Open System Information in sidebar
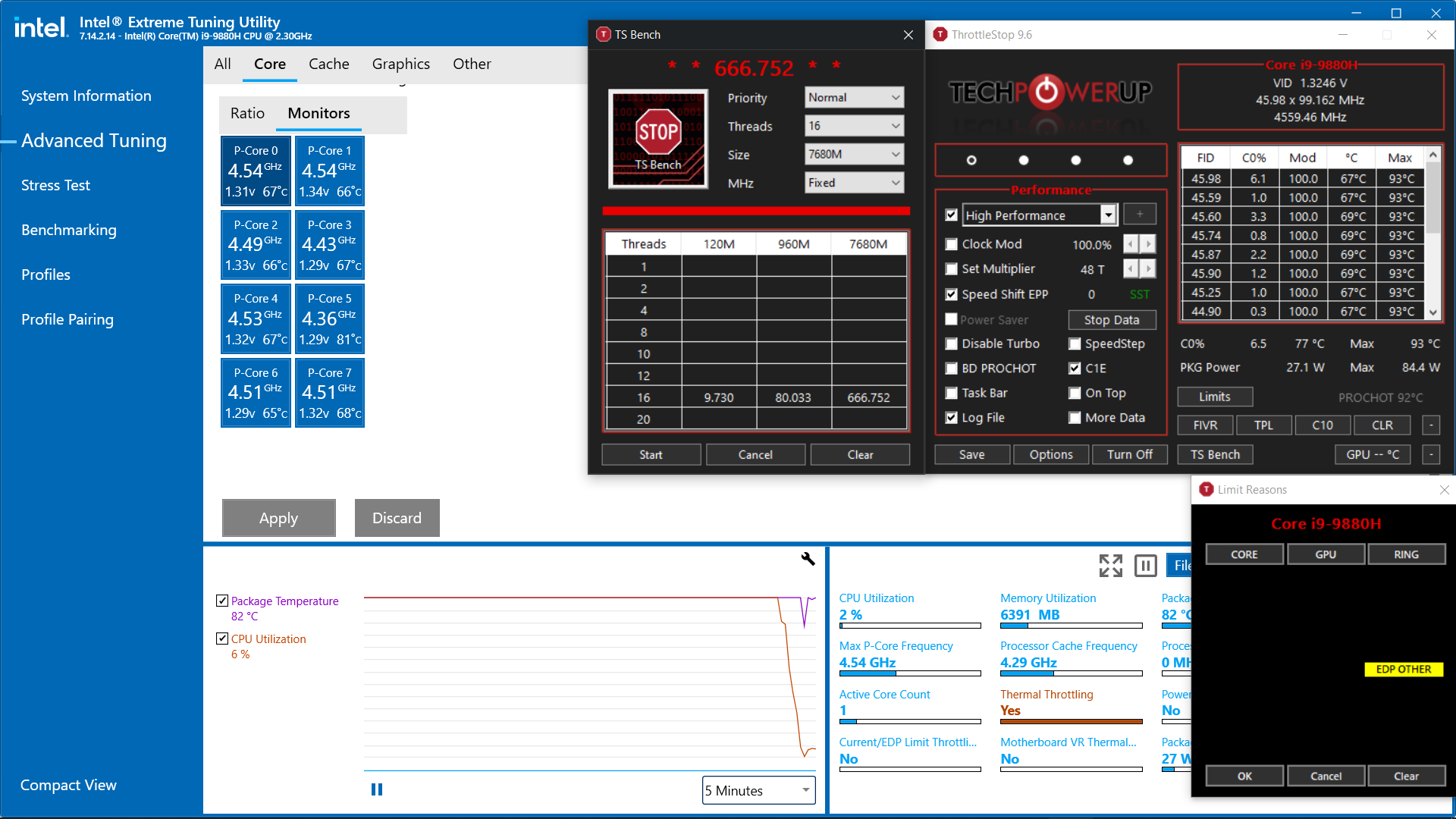Screen dimensions: 1456x819 [86, 96]
